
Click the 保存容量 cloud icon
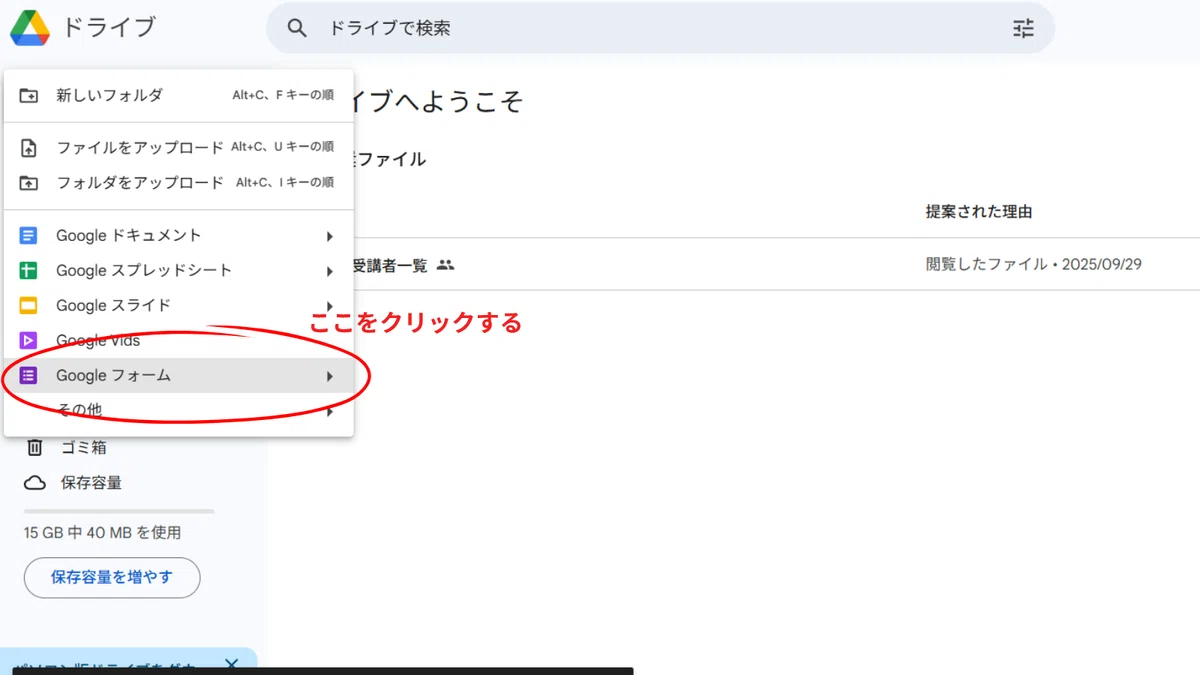click(35, 483)
